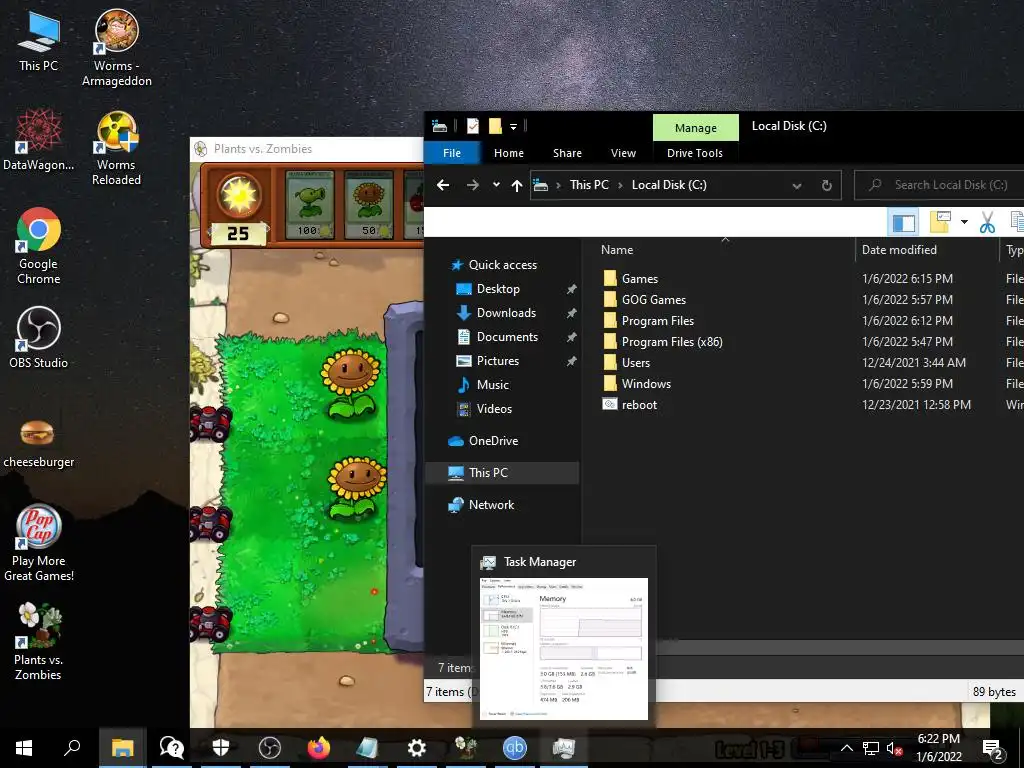Select the Manage contextual tab

(x=696, y=127)
